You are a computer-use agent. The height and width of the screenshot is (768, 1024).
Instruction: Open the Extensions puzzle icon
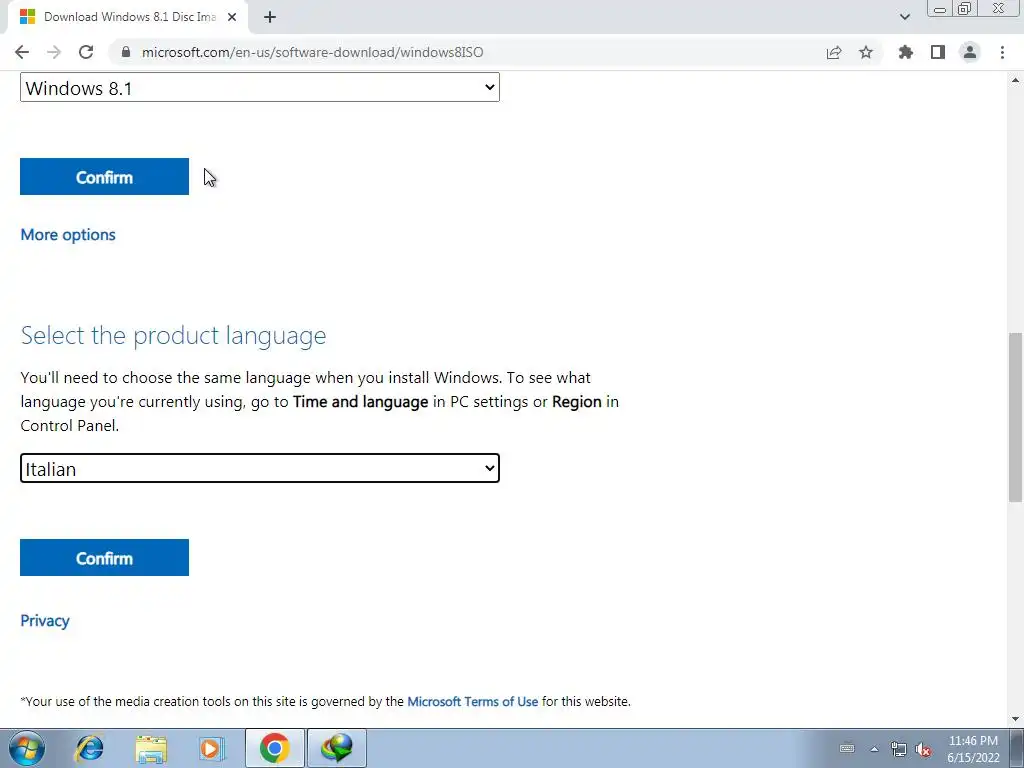point(906,52)
